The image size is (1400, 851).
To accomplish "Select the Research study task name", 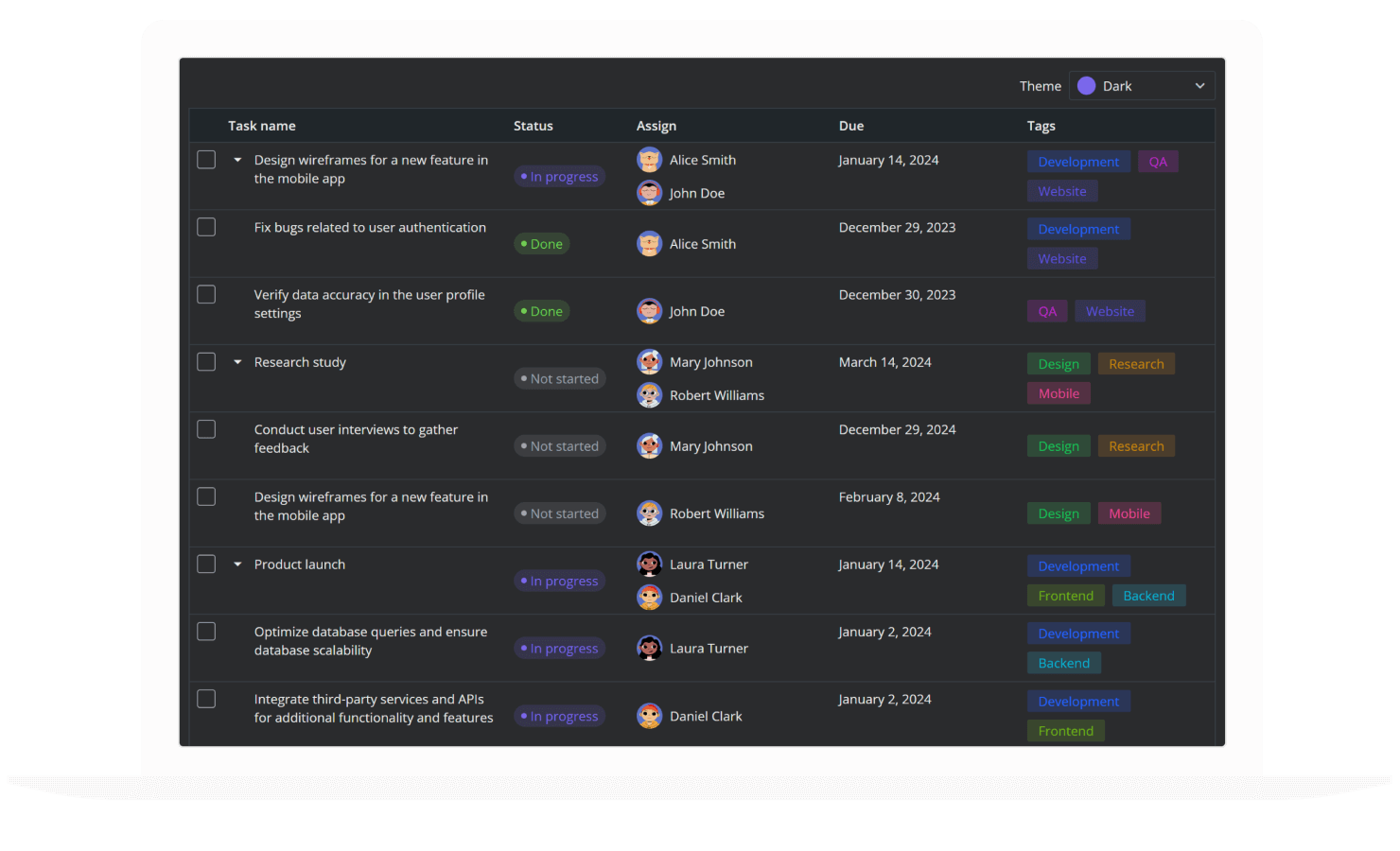I will (300, 362).
